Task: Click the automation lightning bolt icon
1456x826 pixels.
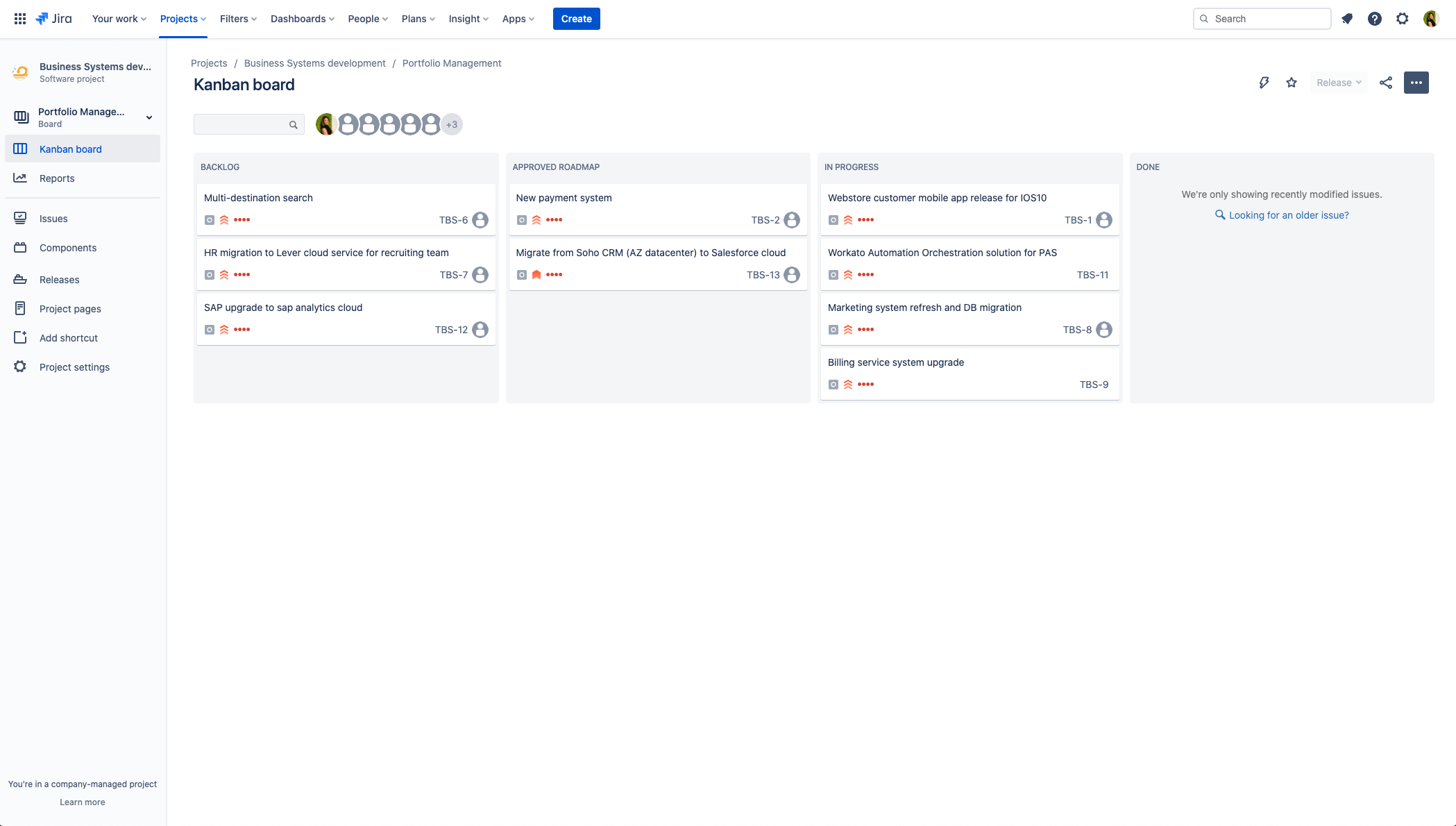Action: 1264,82
